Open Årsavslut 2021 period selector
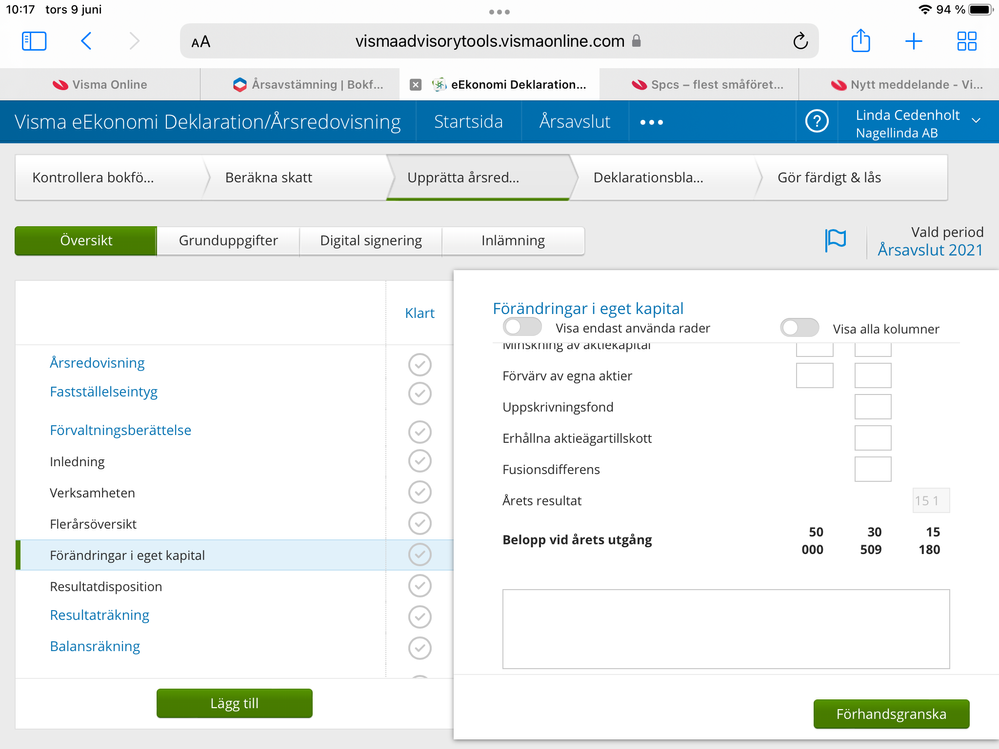Screen dimensions: 999x749 (930, 250)
